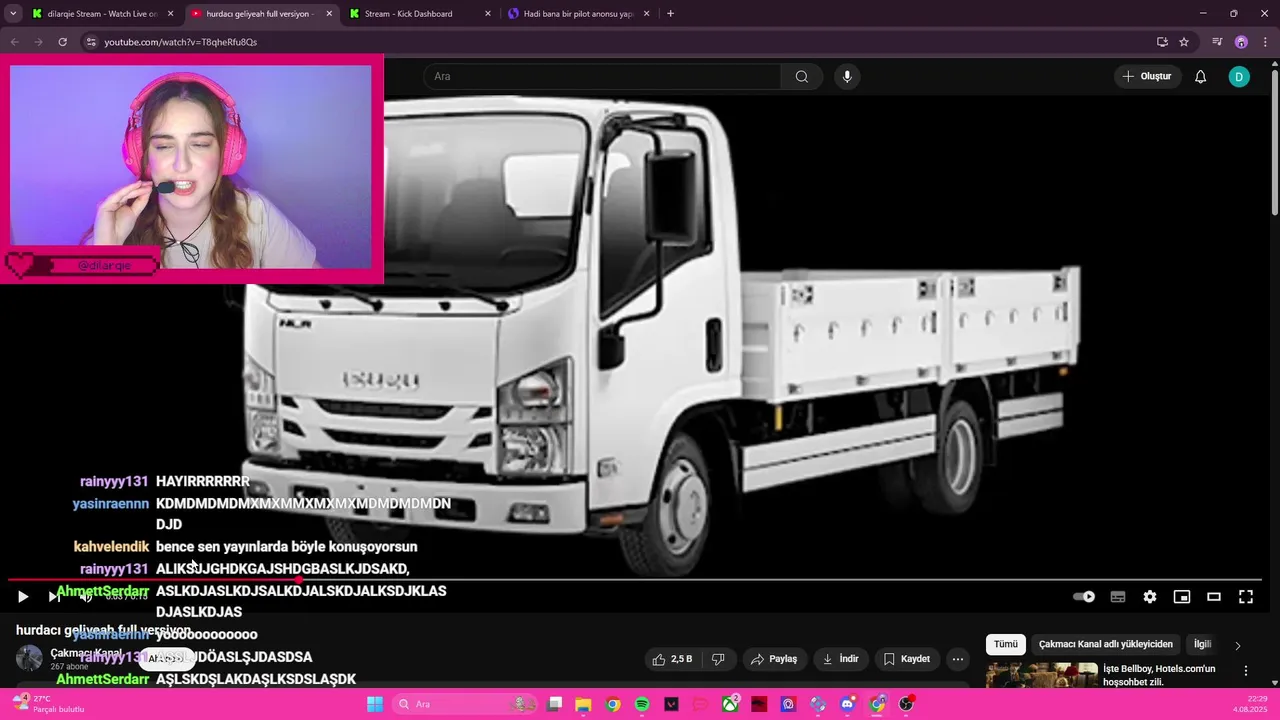Switch to miniplayer mode
Screen dimensions: 1280x720
pos(1182,597)
